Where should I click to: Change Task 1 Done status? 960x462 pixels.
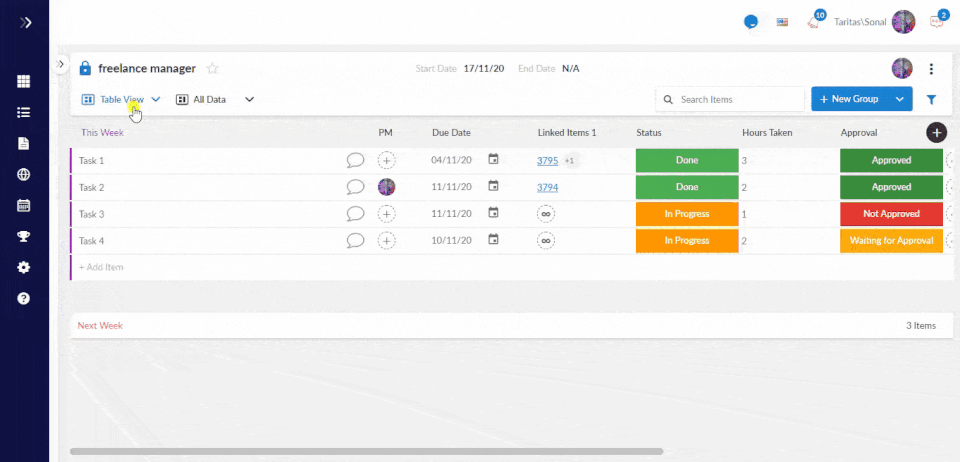[687, 160]
